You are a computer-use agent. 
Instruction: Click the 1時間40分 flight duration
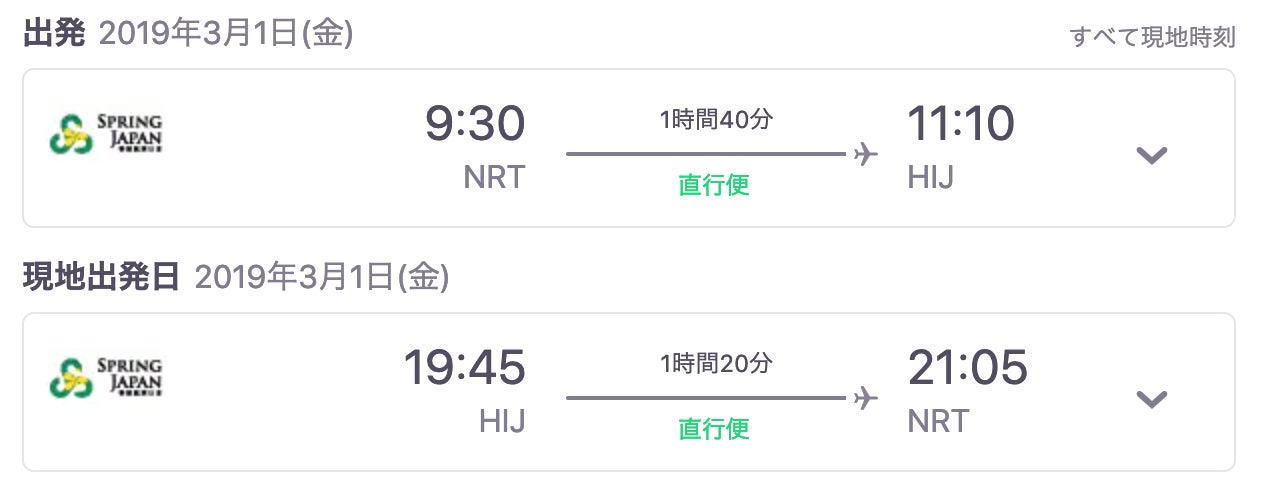pos(716,120)
